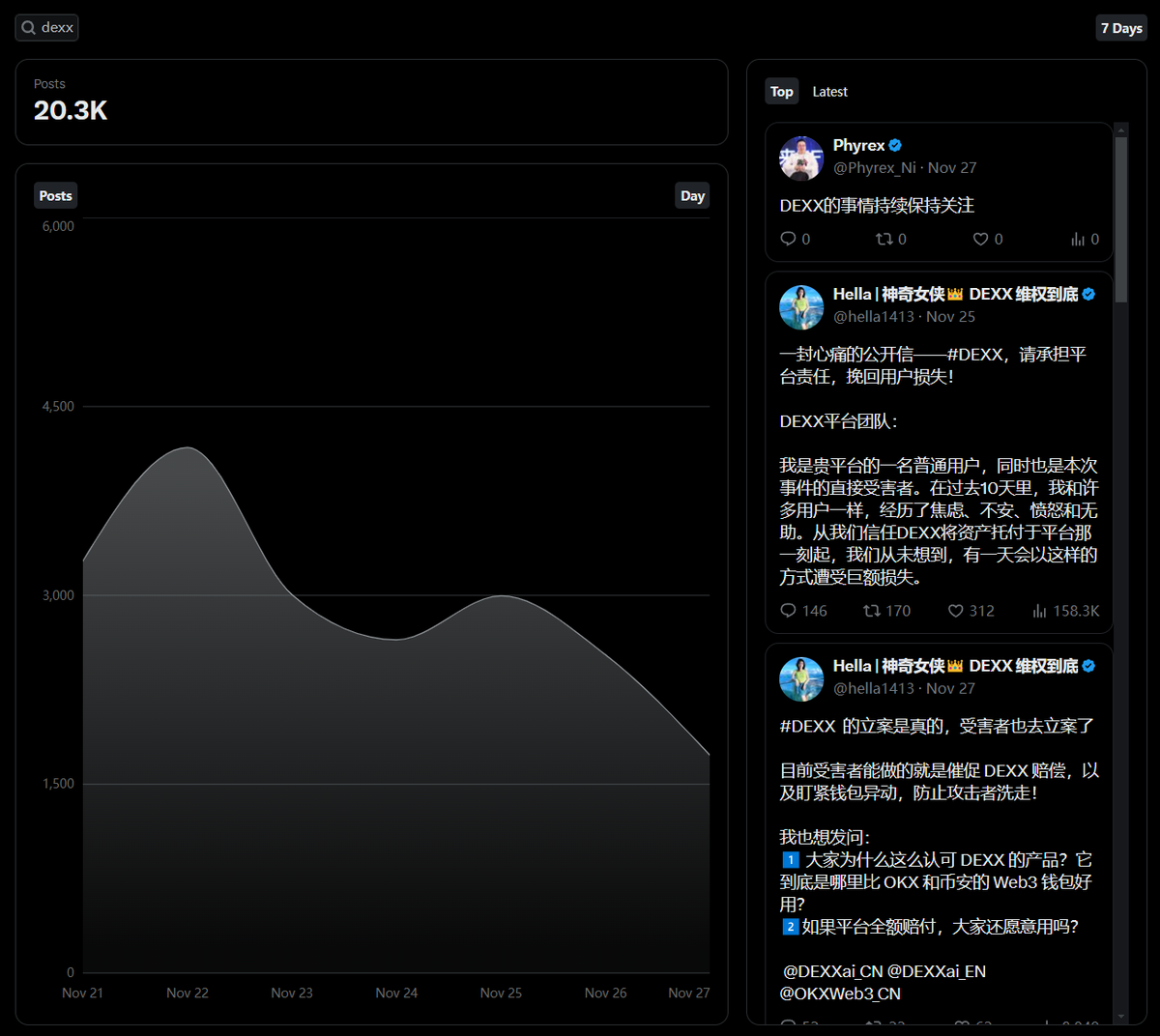The image size is (1160, 1036).
Task: Click the Nov 25 axis label
Action: pyautogui.click(x=501, y=993)
